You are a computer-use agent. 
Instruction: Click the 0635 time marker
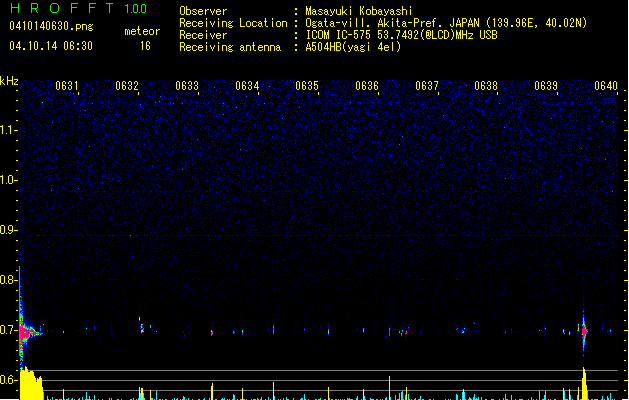[307, 86]
